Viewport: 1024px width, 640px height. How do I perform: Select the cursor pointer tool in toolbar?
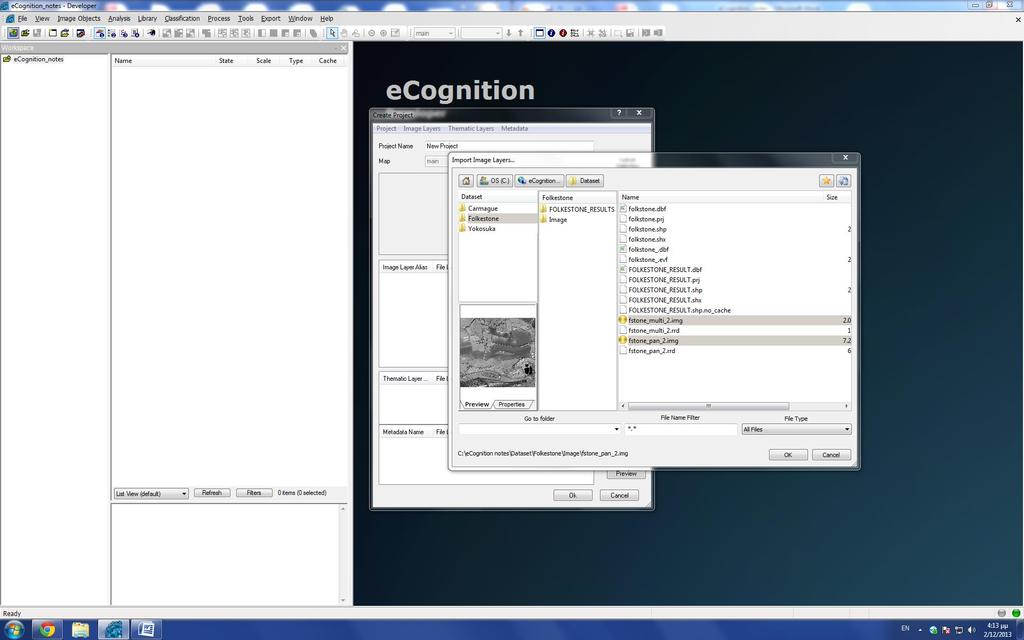(332, 33)
